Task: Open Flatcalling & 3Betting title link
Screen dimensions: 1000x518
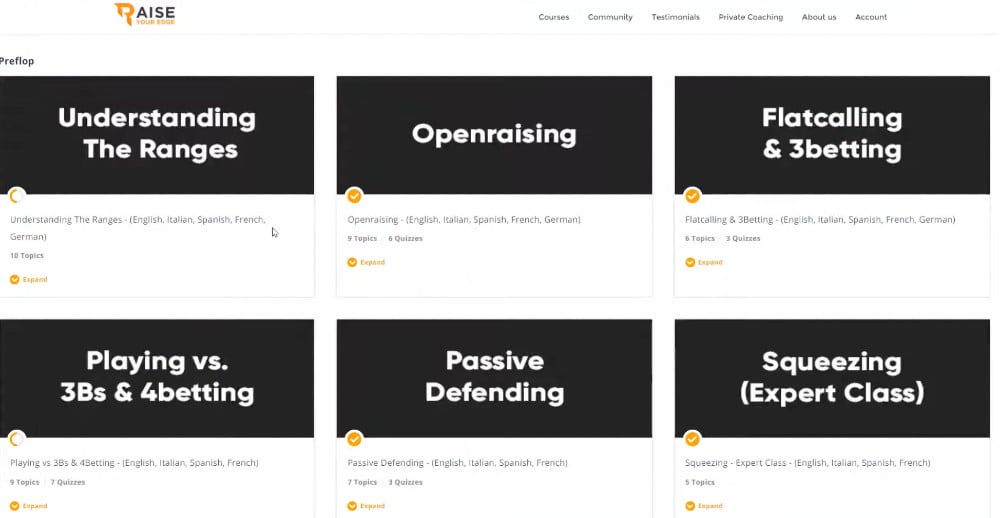Action: click(x=820, y=219)
